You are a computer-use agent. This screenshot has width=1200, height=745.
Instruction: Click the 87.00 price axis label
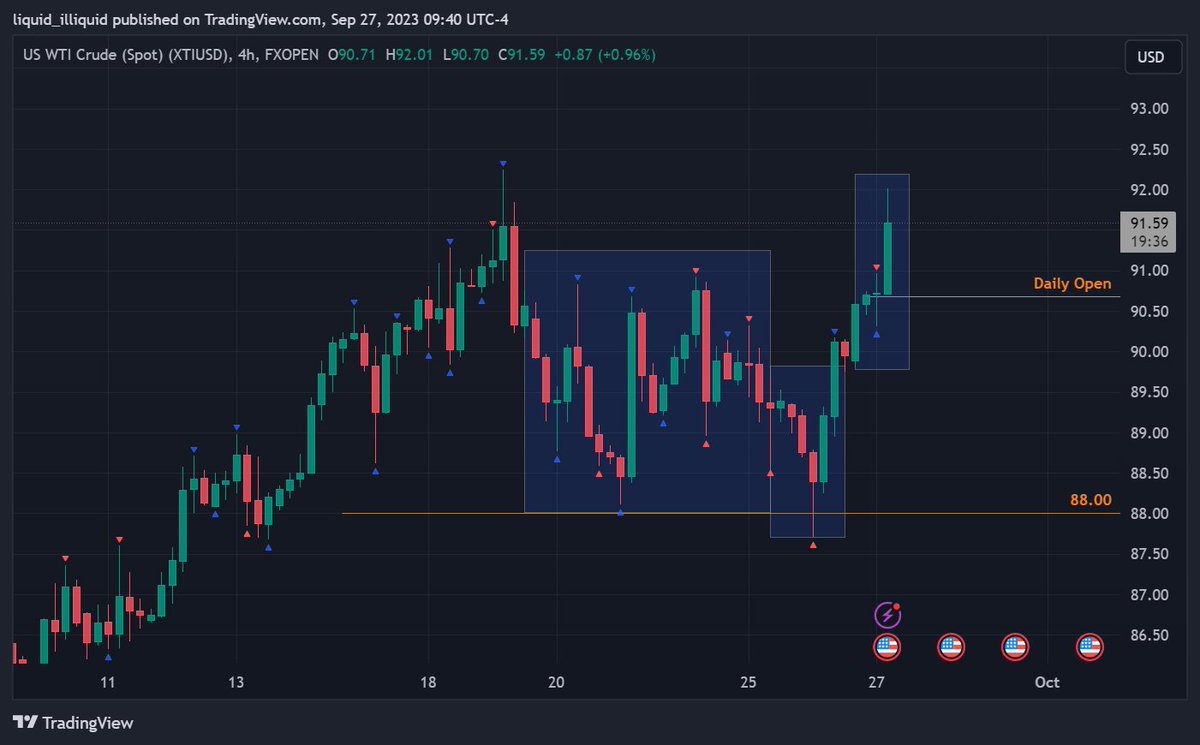1151,595
